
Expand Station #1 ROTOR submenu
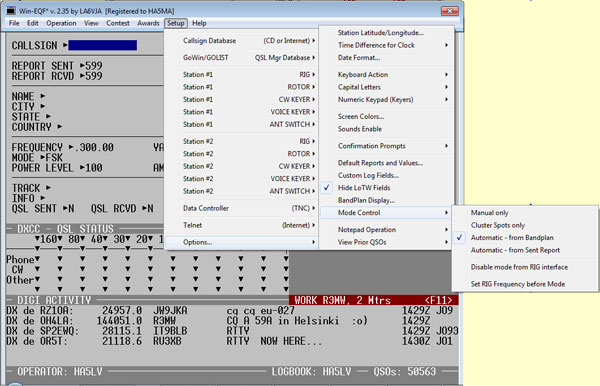tap(241, 87)
